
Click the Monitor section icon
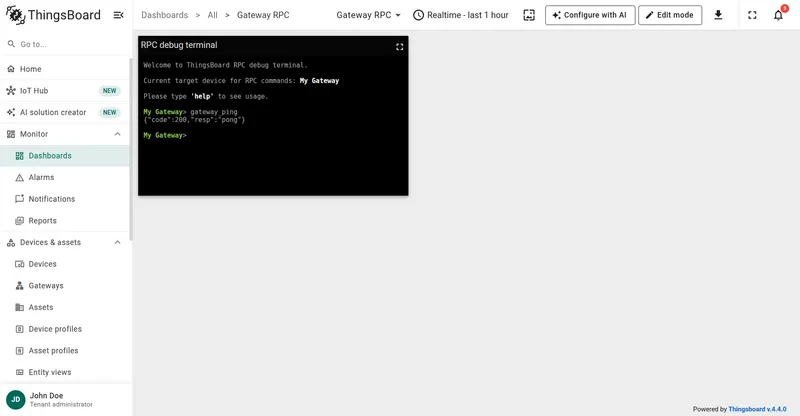(11, 134)
